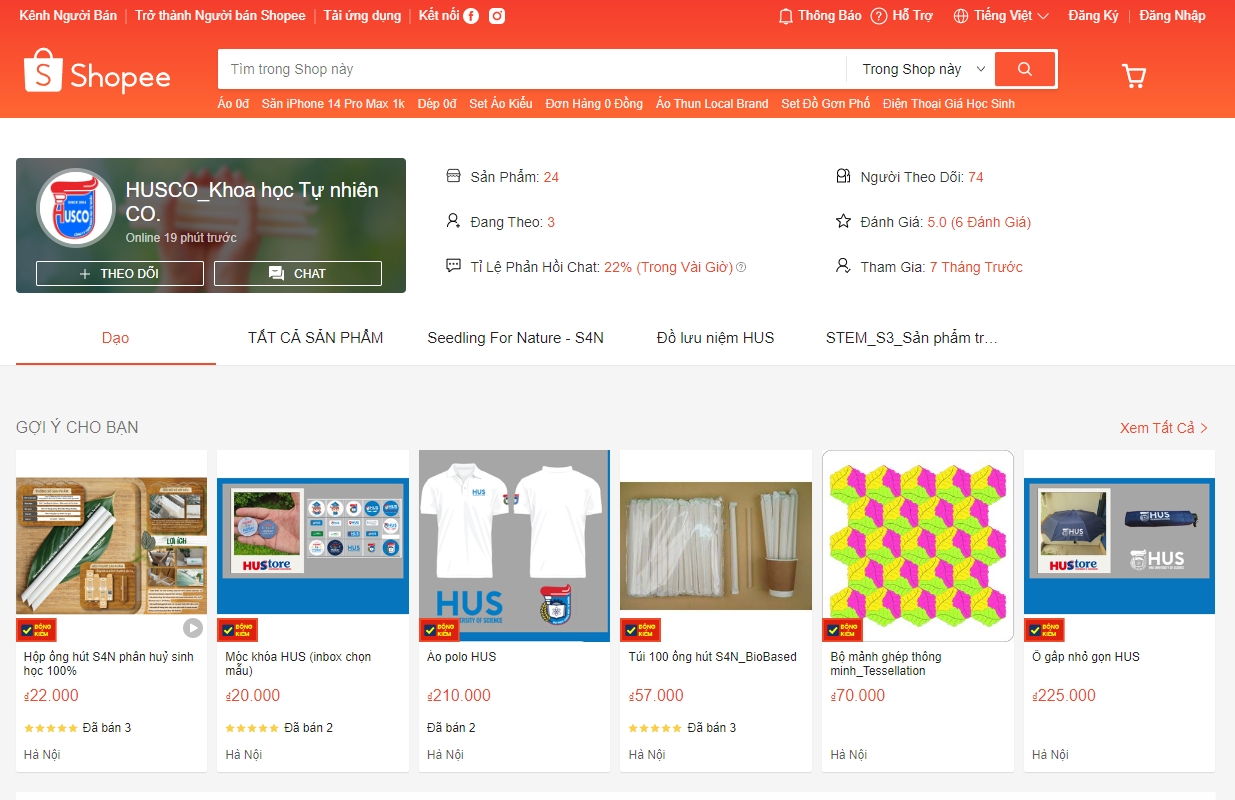Go to Shopee home via logo
The height and width of the screenshot is (800, 1235).
point(97,71)
